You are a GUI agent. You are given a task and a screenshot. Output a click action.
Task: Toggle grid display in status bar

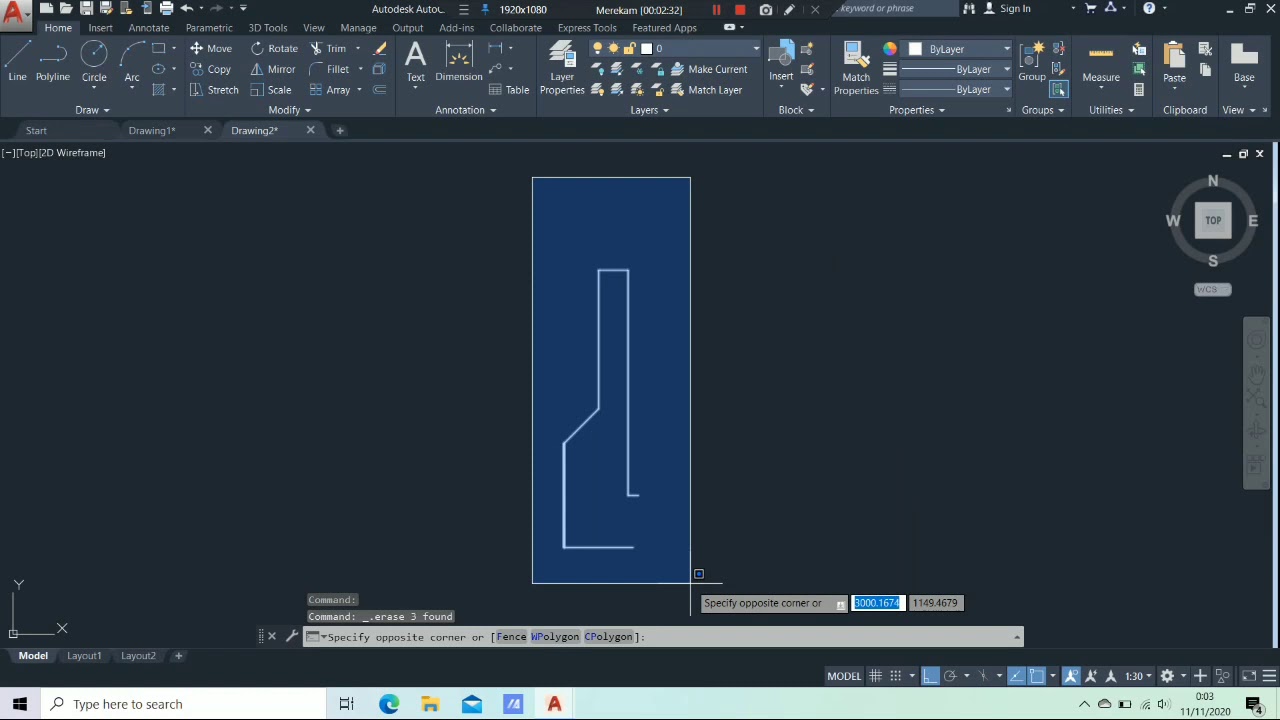(x=875, y=676)
